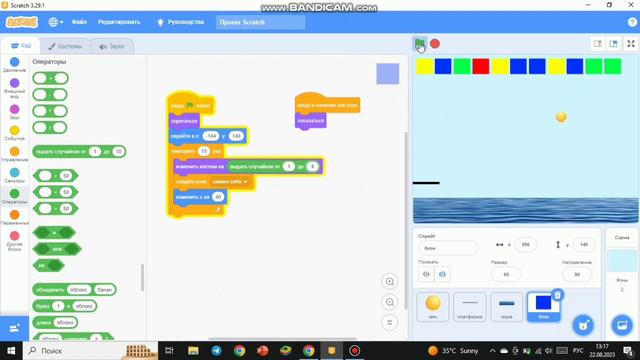The width and height of the screenshot is (640, 360).
Task: Switch to the Код tab
Action: pyautogui.click(x=21, y=46)
